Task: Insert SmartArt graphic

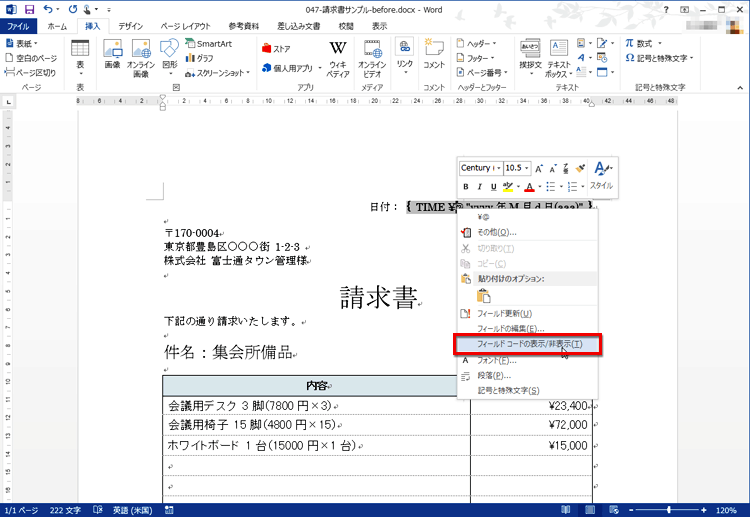Action: (209, 44)
